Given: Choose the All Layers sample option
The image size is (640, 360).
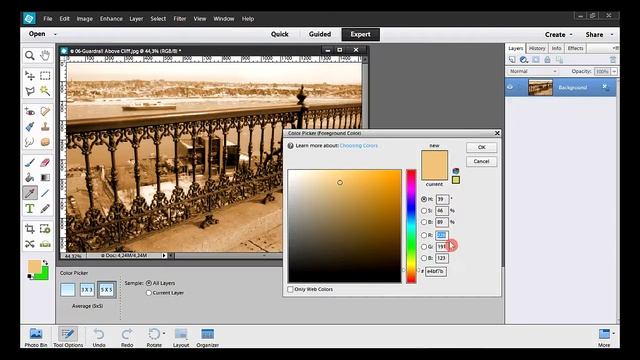Looking at the screenshot, I should [x=149, y=283].
